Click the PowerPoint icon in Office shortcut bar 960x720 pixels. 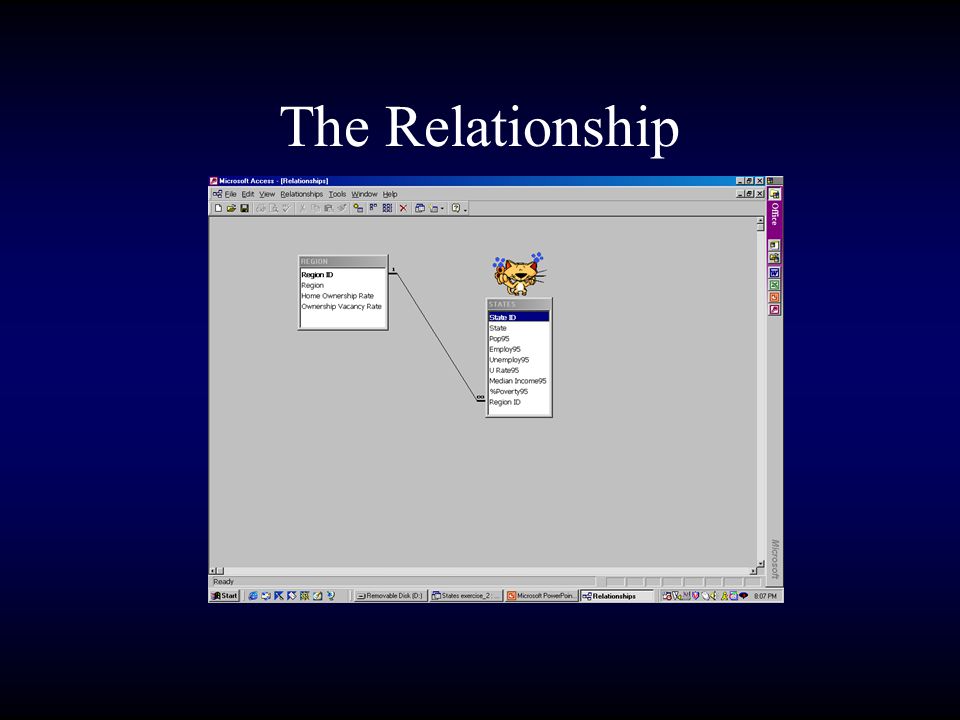click(774, 298)
